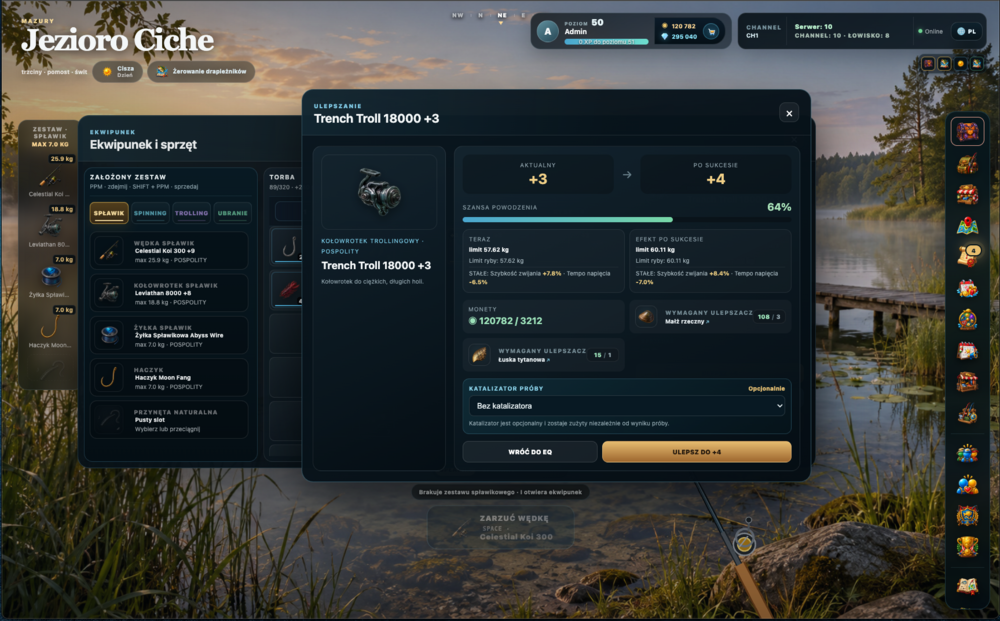Open the open book sidebar icon
Image resolution: width=1000 pixels, height=621 pixels.
point(967,585)
